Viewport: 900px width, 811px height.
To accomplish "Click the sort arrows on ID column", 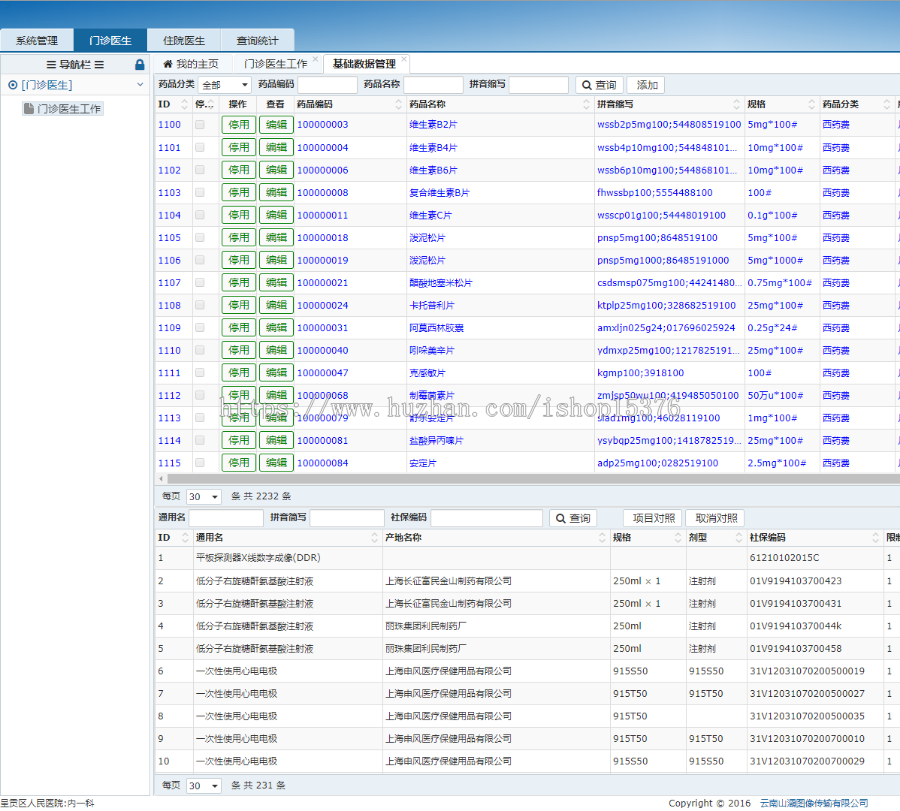I will click(183, 104).
